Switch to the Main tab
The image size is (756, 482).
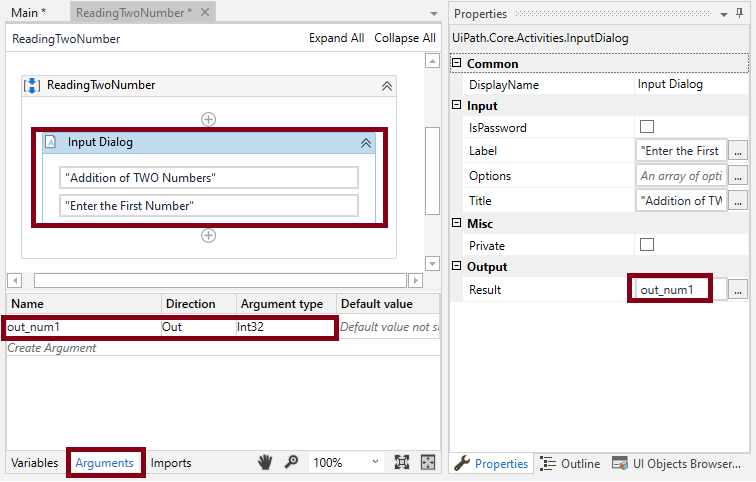(28, 13)
